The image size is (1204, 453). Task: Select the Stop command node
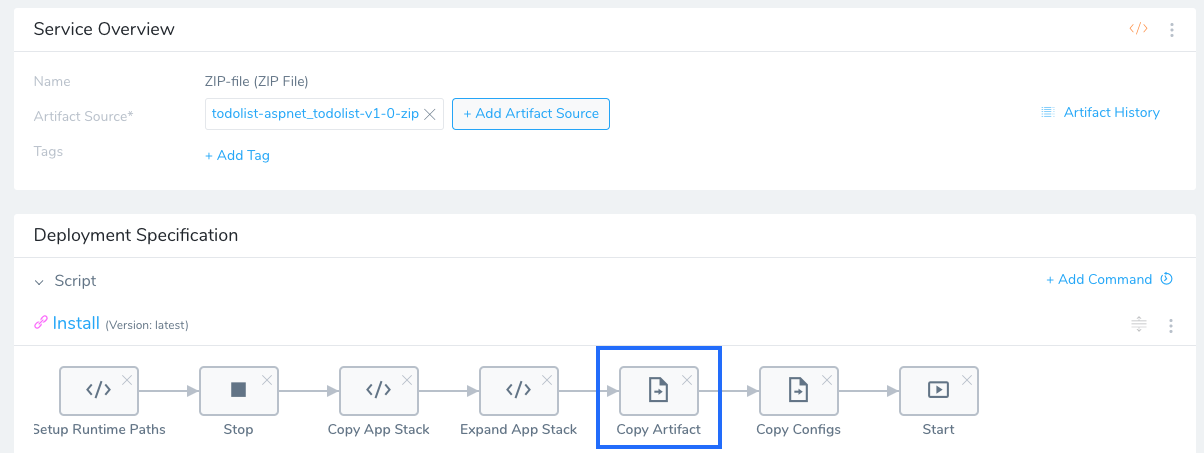point(238,391)
